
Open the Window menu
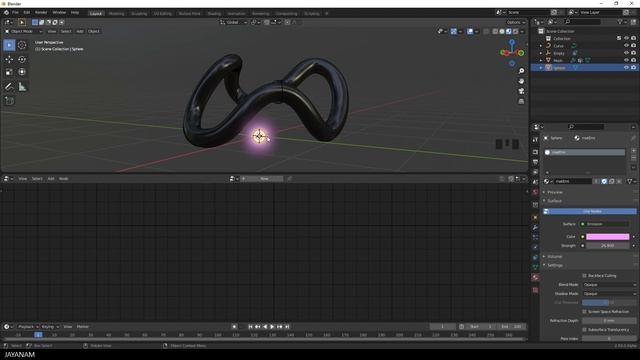tap(59, 13)
